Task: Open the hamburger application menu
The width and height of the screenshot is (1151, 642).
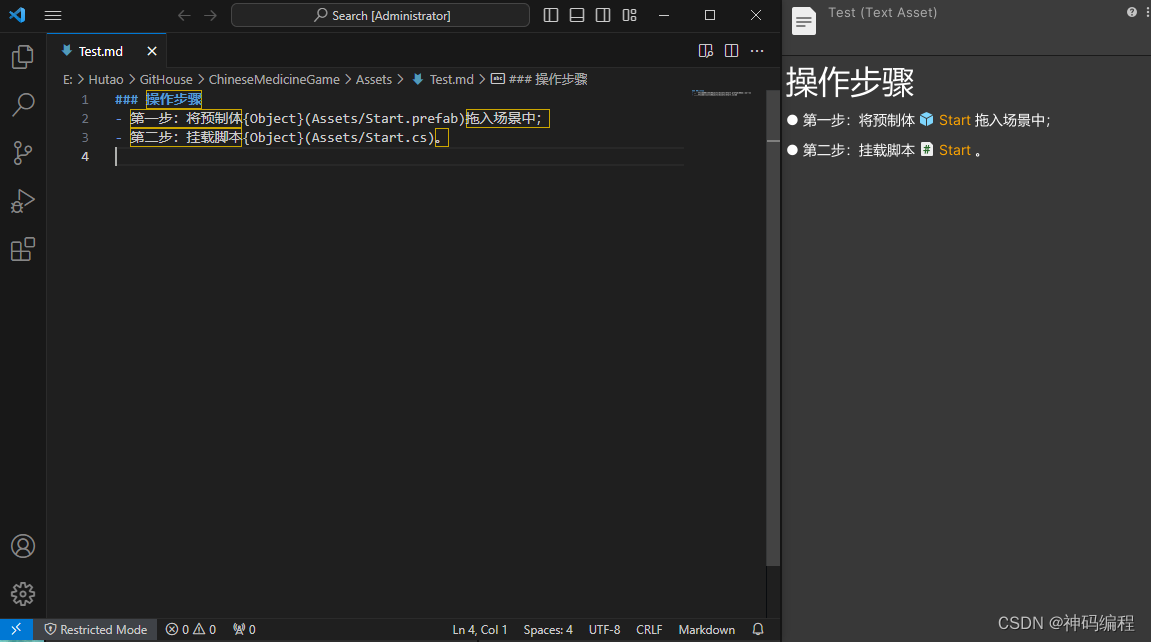Action: pyautogui.click(x=53, y=15)
